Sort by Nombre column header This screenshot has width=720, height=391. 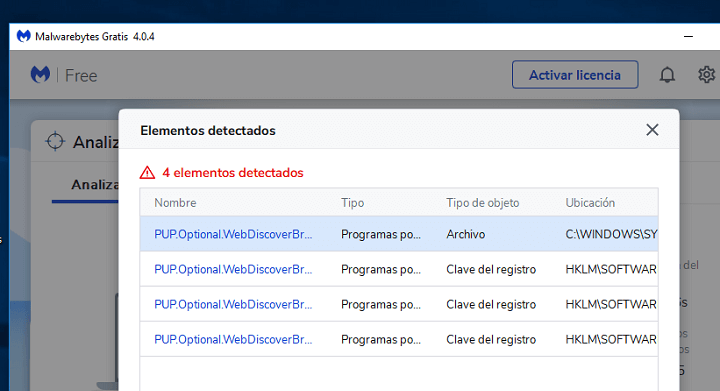[x=175, y=203]
